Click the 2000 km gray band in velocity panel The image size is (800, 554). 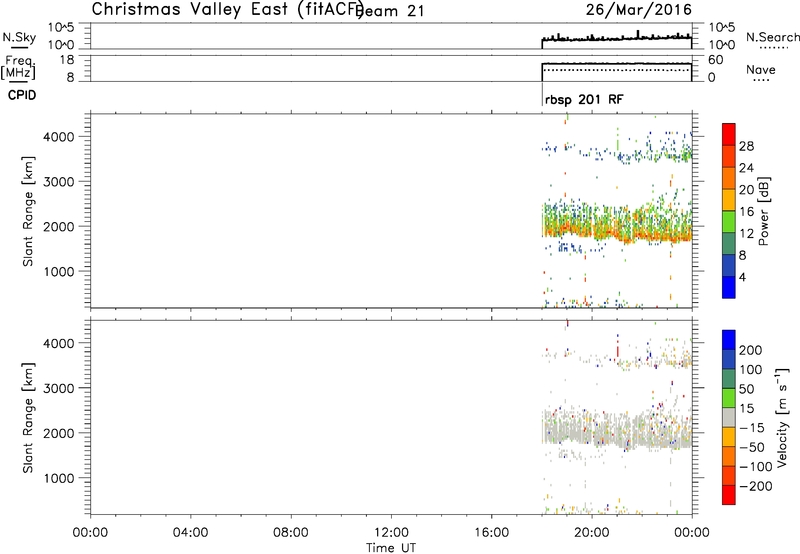[617, 431]
